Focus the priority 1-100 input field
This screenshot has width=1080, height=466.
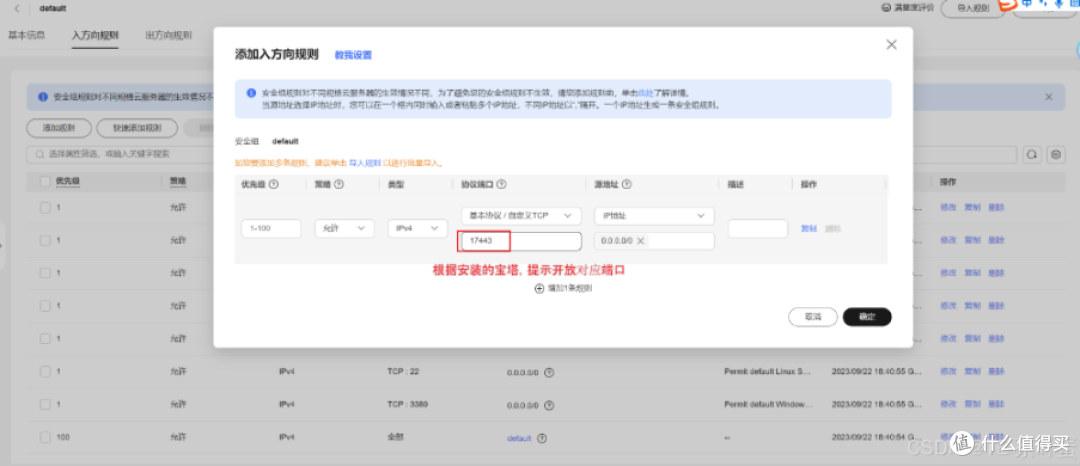click(271, 229)
